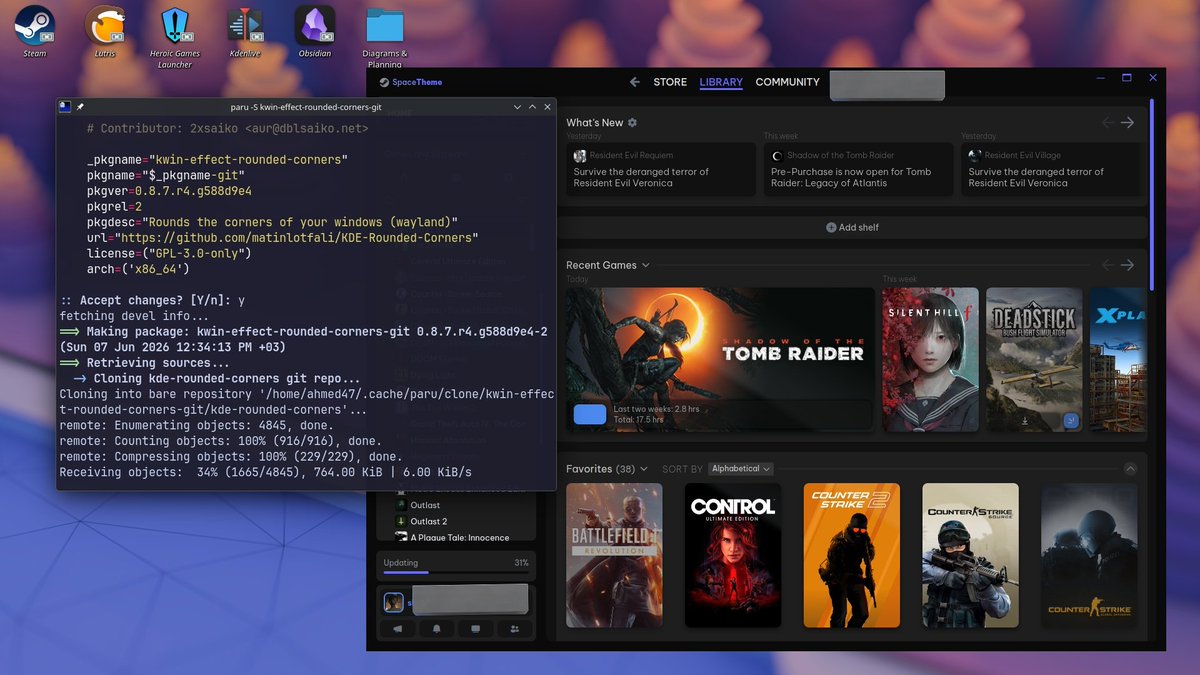Collapse the Favorites shelf chevron
Screen dimensions: 1200x675
click(x=1130, y=469)
